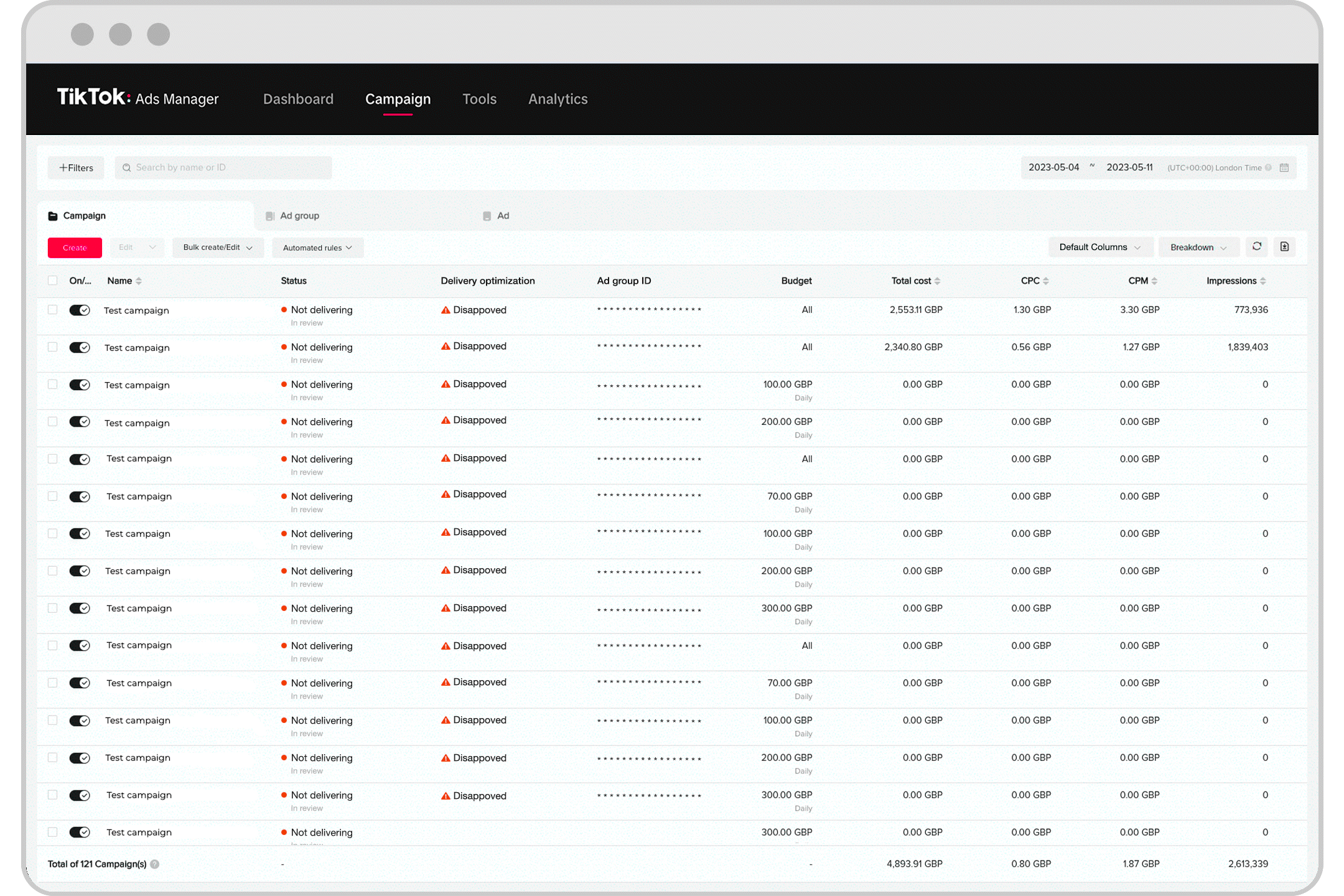Screen dimensions: 1344x896
Task: Click the export report icon
Action: tap(1284, 246)
